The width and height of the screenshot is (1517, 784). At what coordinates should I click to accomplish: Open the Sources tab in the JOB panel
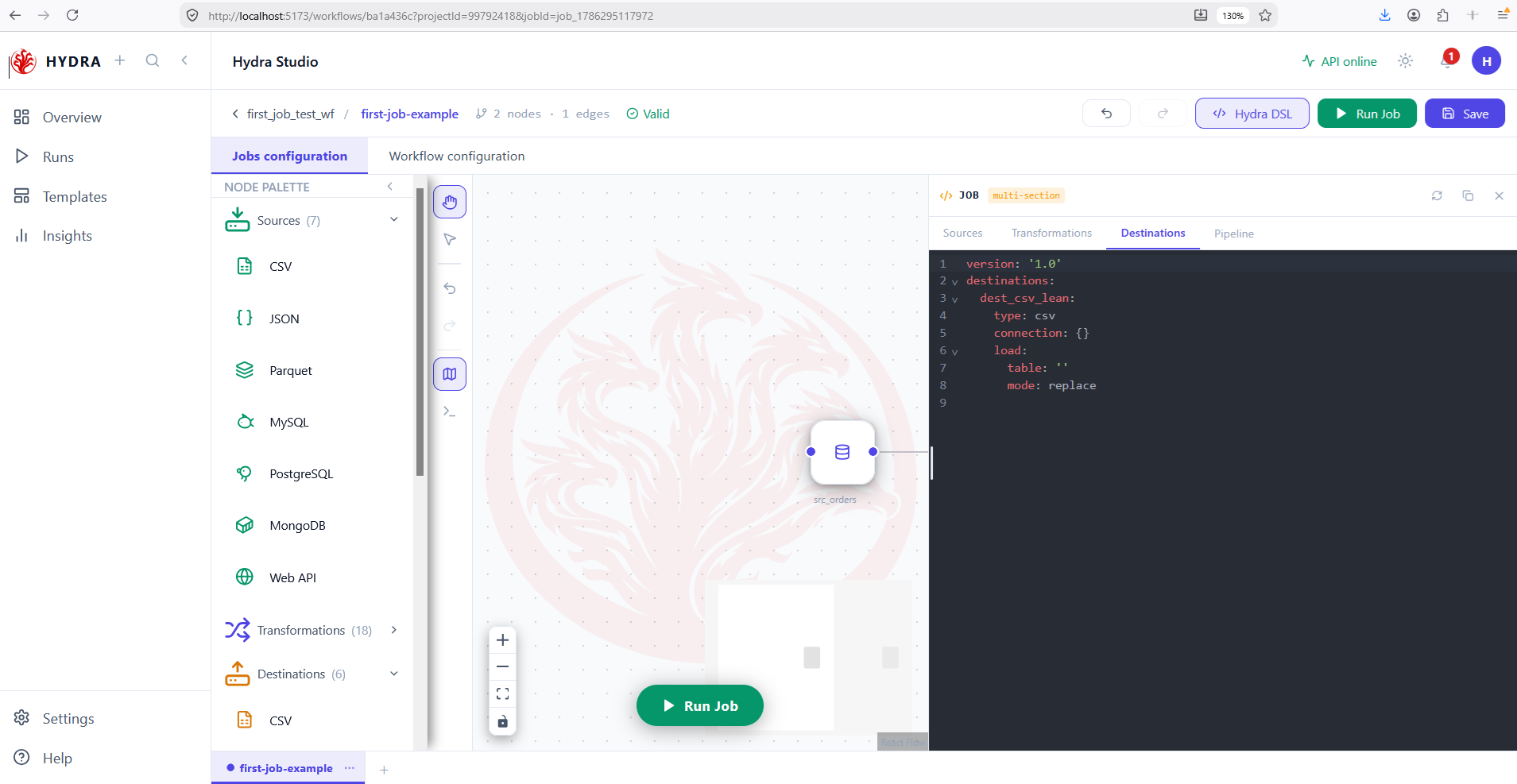click(963, 233)
